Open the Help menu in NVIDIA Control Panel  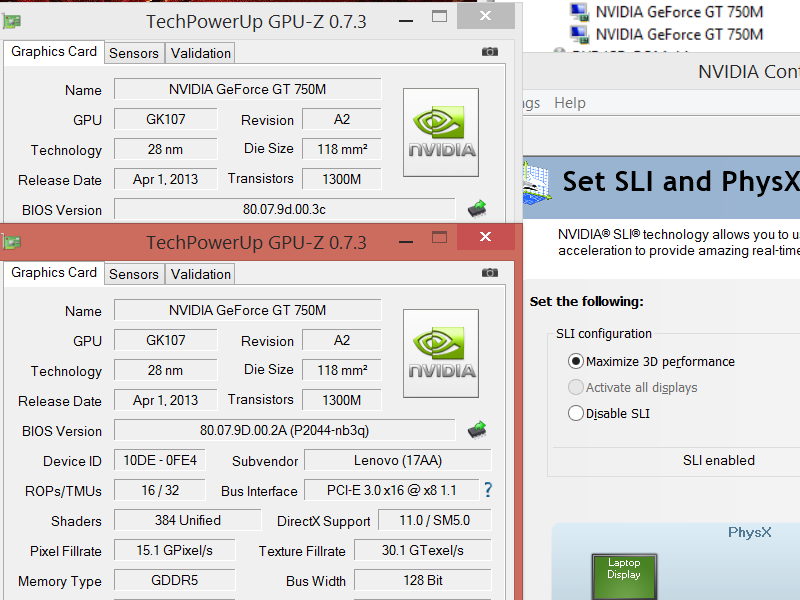(x=570, y=103)
